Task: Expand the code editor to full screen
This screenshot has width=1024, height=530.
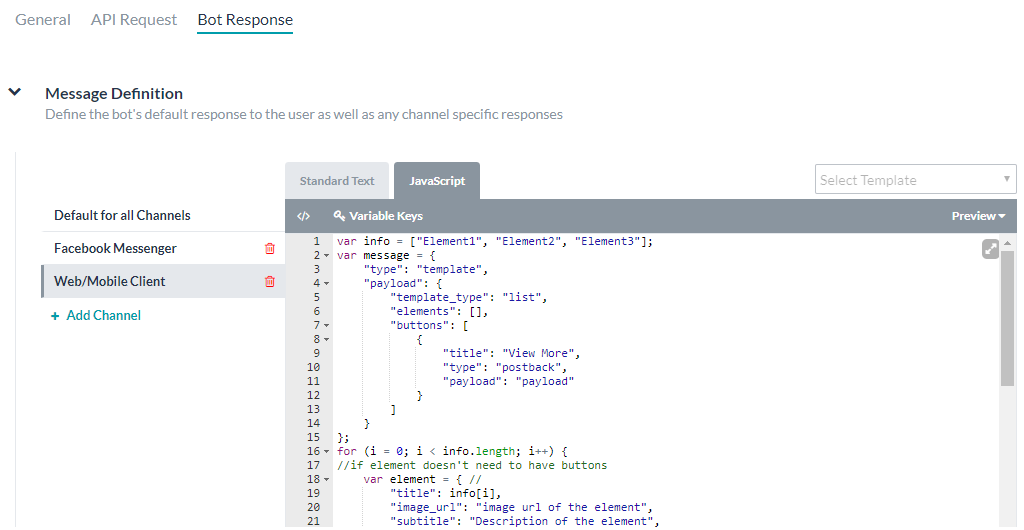Action: [990, 249]
